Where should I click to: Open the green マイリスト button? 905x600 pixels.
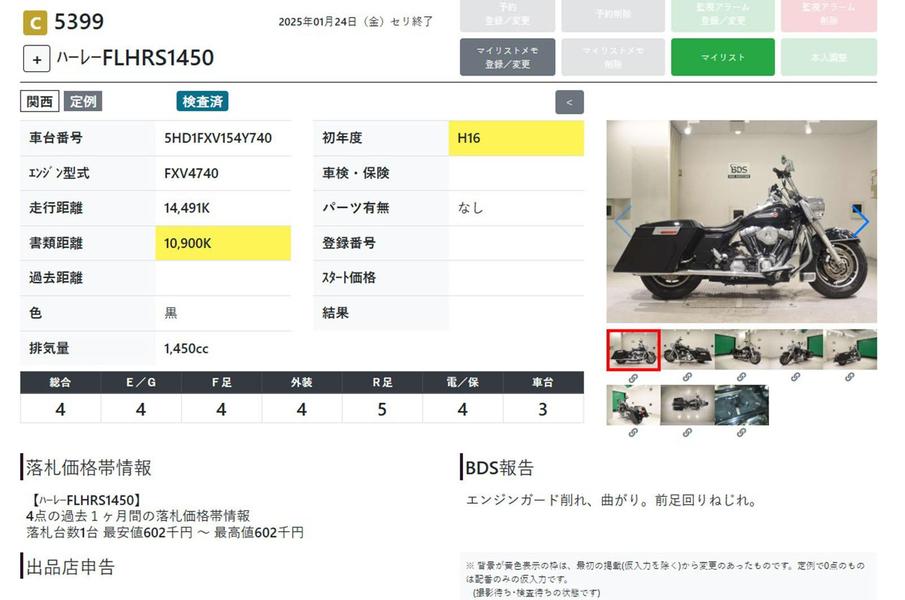coord(722,57)
